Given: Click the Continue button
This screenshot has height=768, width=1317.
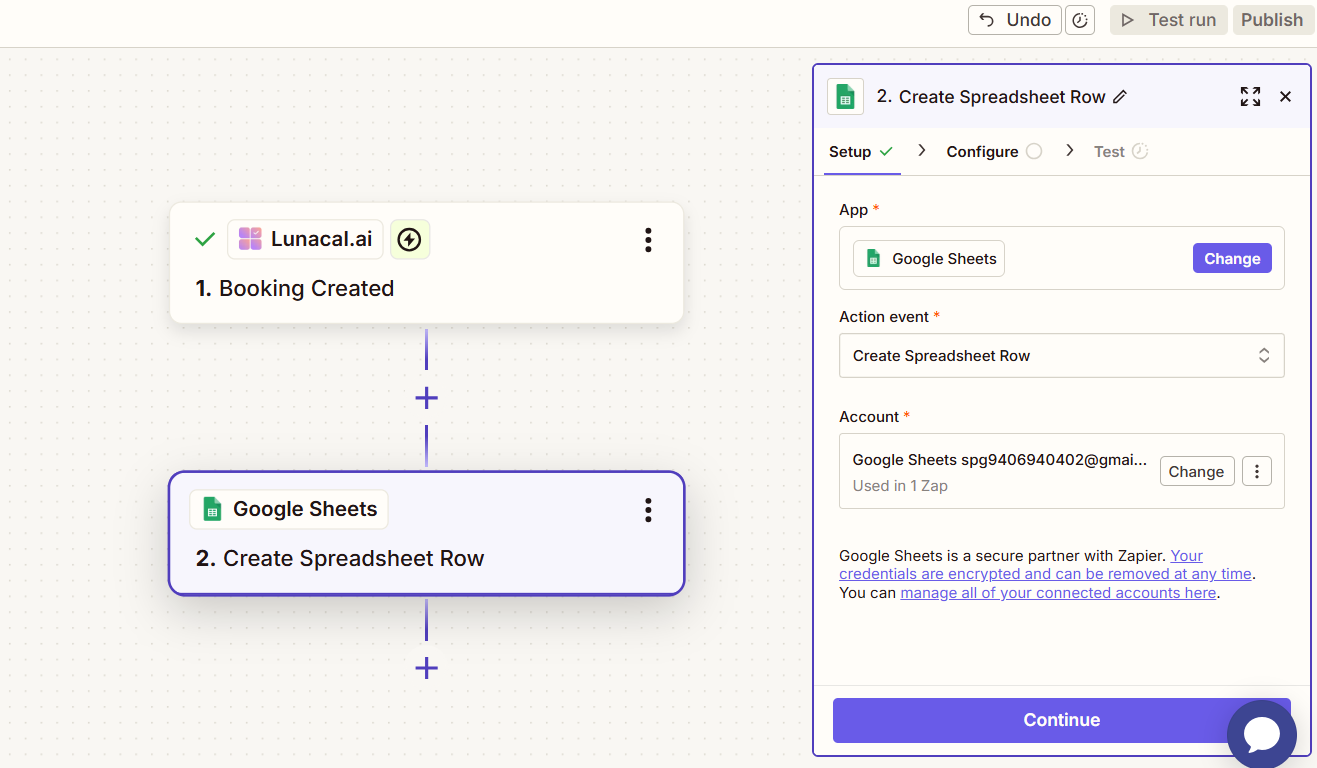Looking at the screenshot, I should pyautogui.click(x=1061, y=720).
